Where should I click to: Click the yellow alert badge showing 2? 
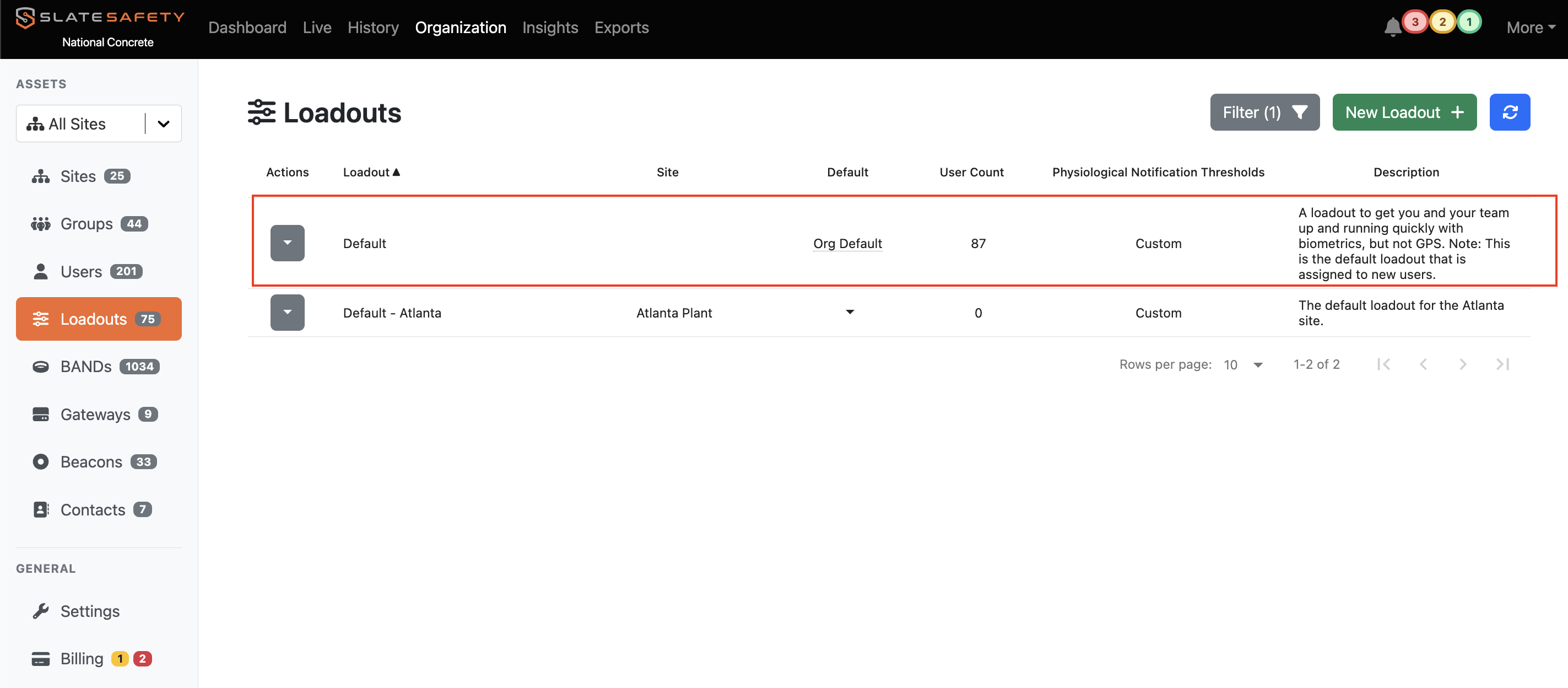1442,23
